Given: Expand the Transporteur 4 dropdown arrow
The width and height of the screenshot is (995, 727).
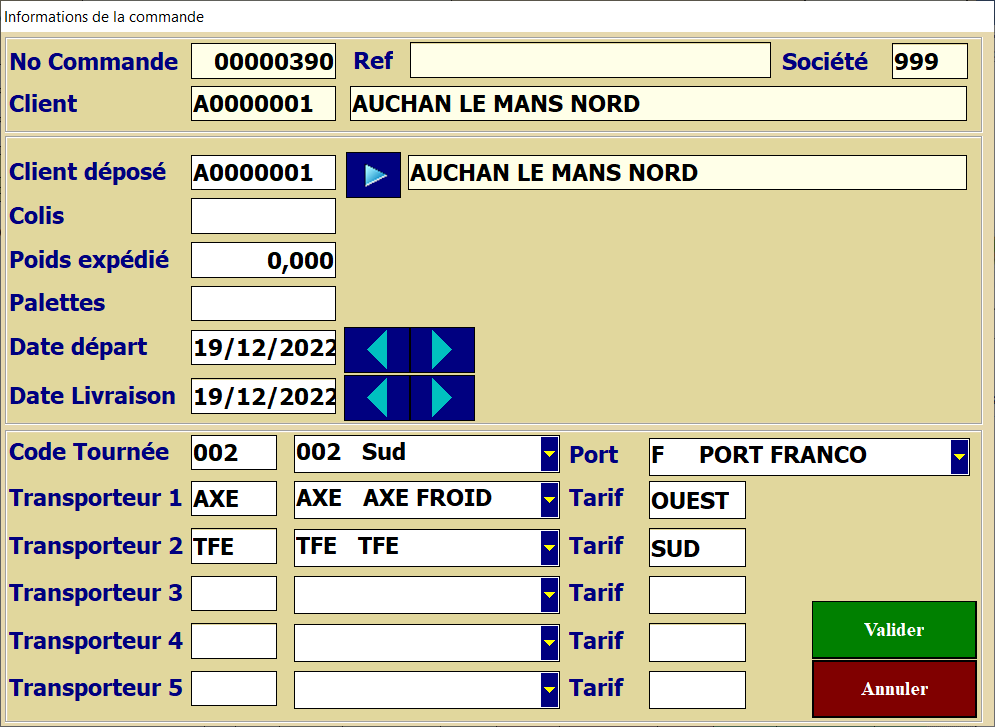Looking at the screenshot, I should (x=549, y=641).
